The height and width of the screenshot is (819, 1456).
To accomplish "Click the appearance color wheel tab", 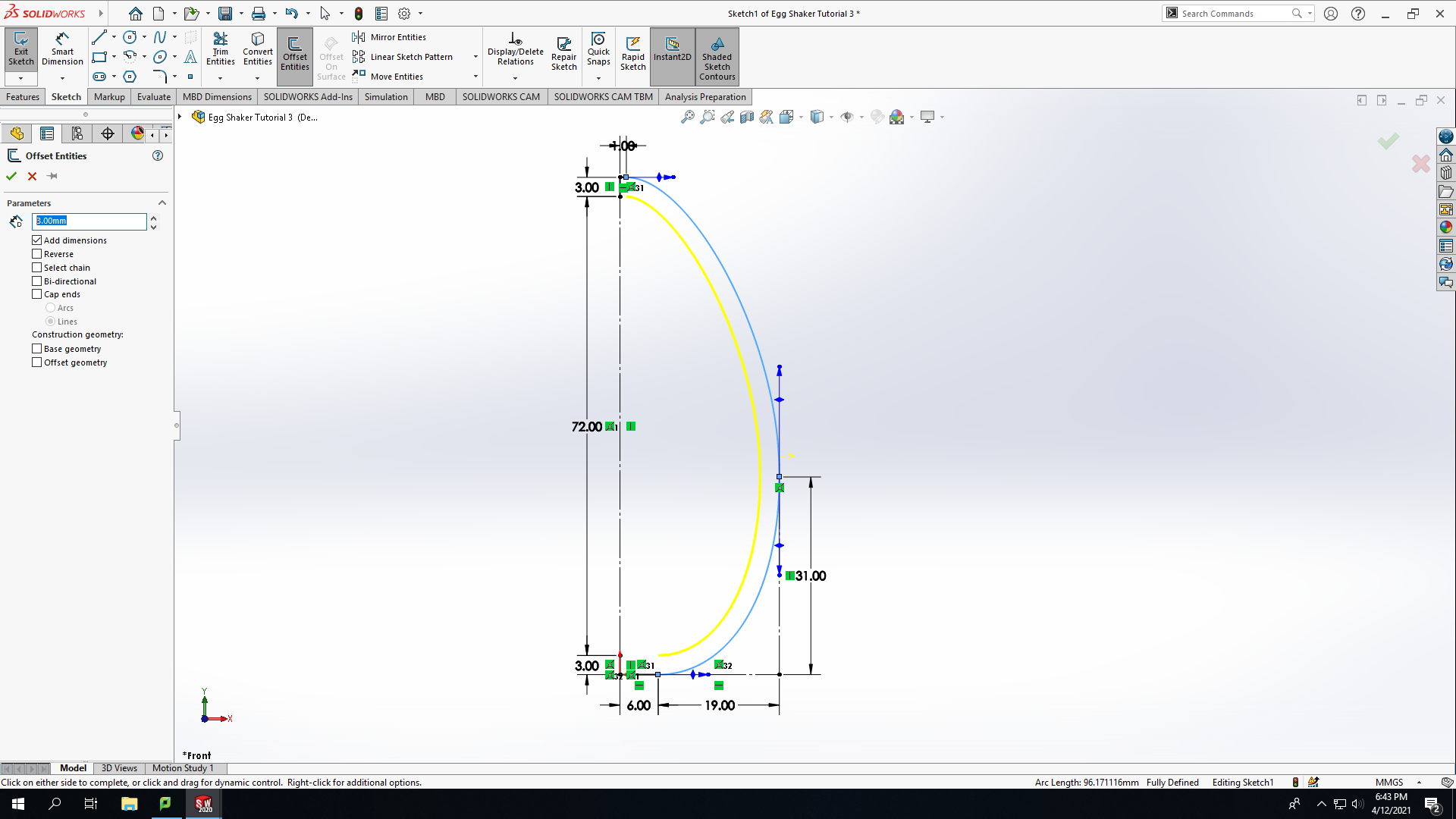I will (x=137, y=133).
